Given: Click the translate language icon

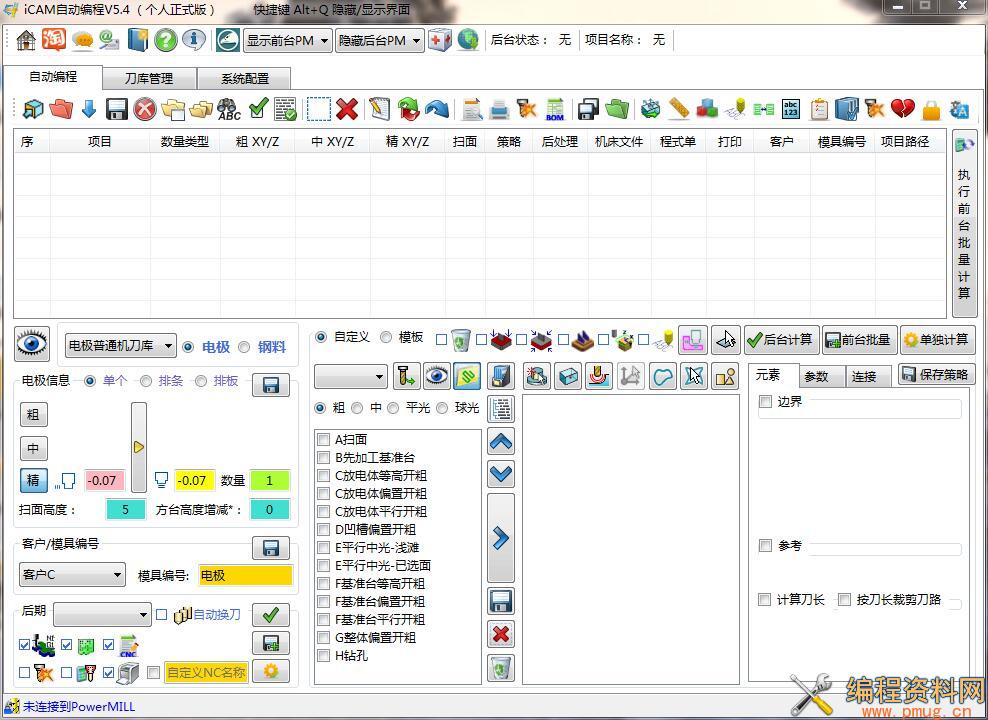Looking at the screenshot, I should click(959, 109).
